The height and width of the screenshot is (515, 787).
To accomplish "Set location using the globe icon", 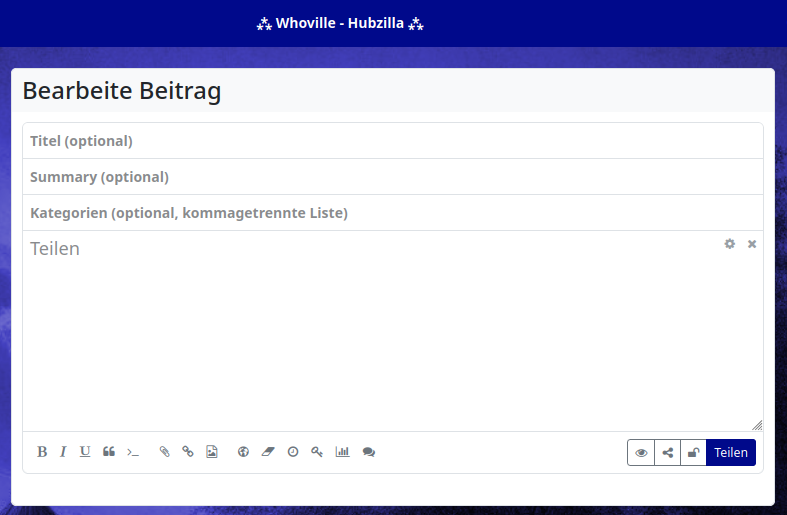I will click(243, 452).
